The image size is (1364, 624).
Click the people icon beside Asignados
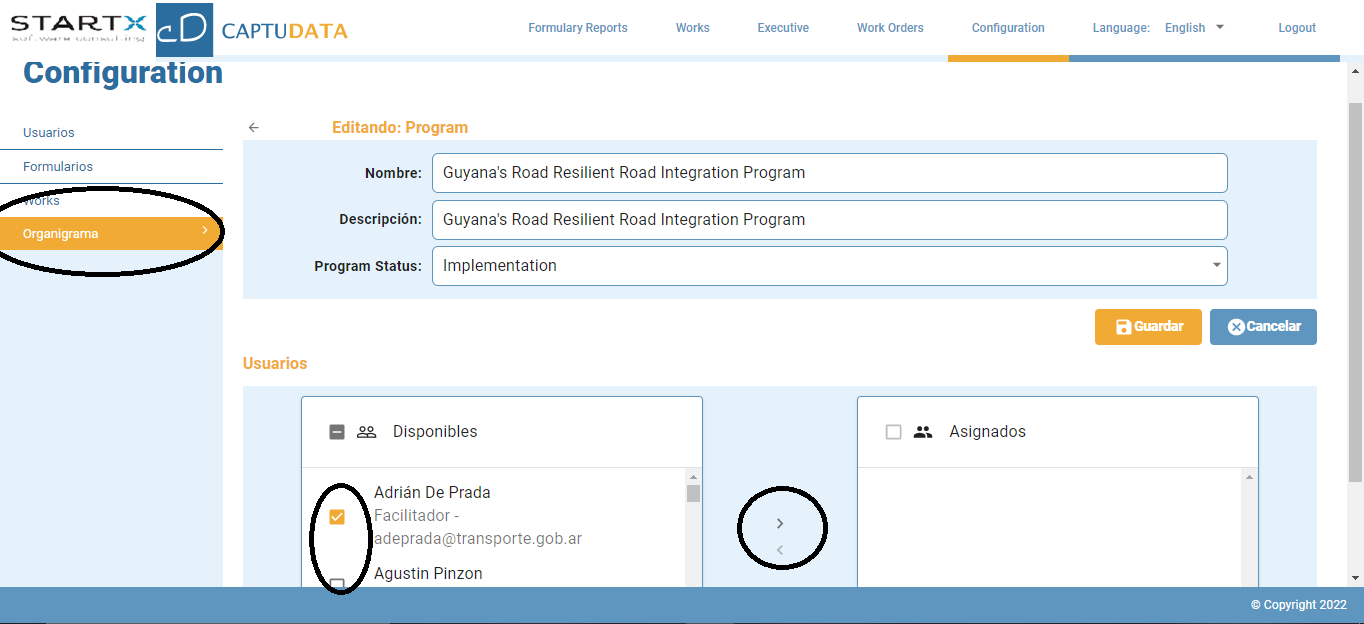[x=923, y=432]
